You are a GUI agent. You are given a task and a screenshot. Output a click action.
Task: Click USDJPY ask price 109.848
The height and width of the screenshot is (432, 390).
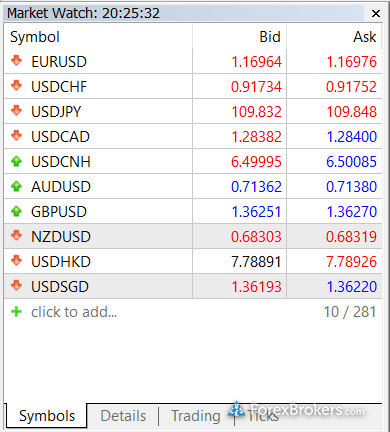point(352,112)
